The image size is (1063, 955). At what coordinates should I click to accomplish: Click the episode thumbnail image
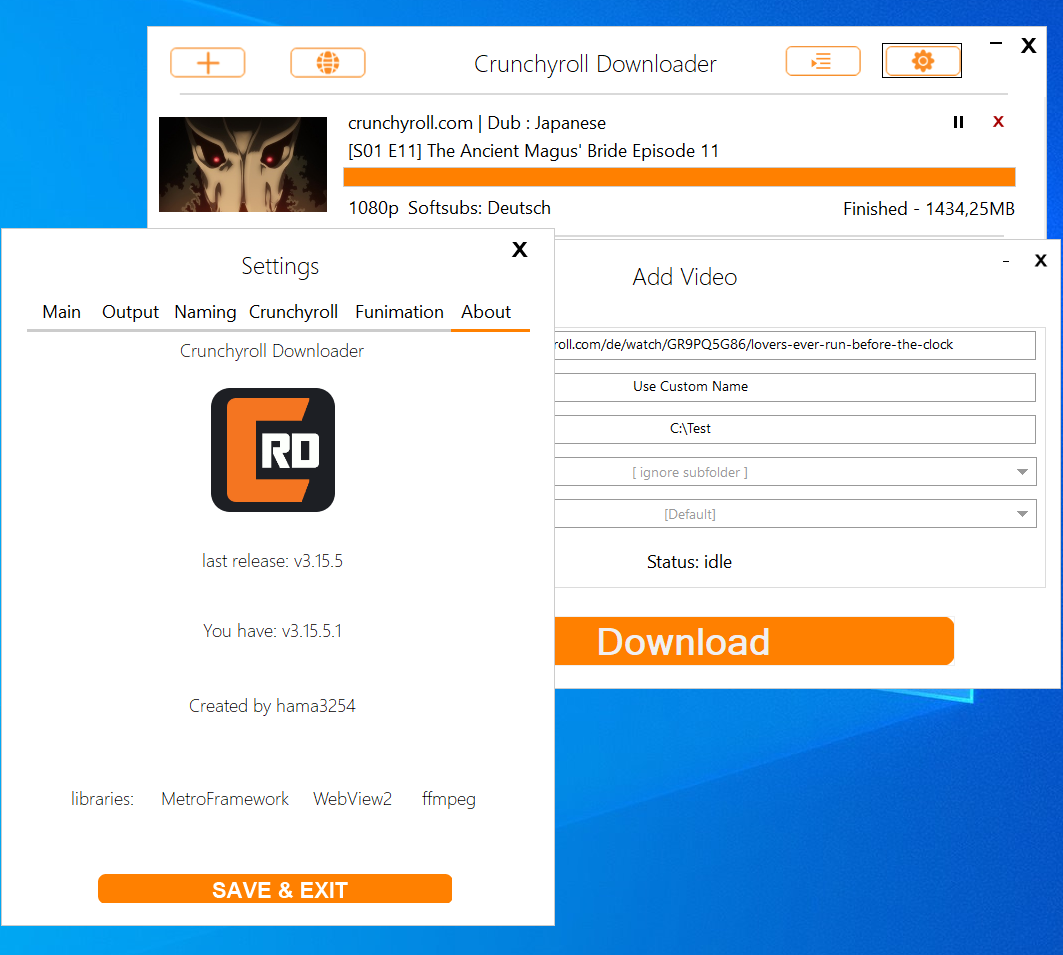click(x=242, y=164)
